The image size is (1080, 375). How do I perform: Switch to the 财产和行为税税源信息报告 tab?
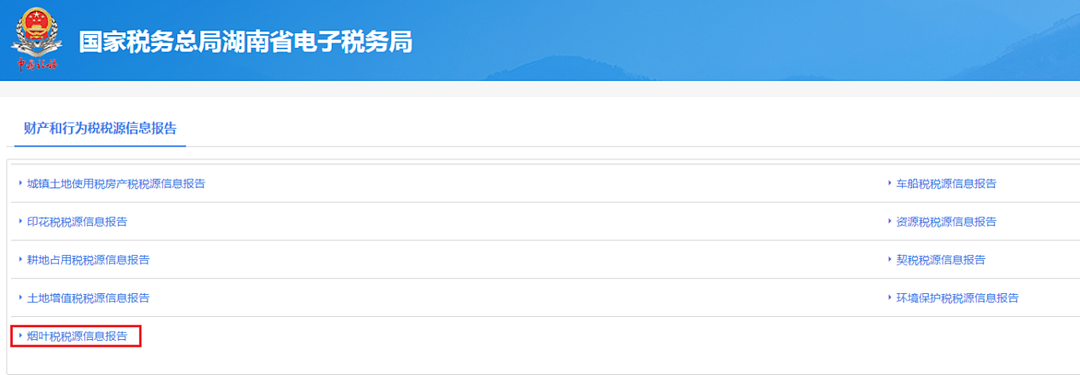point(101,128)
